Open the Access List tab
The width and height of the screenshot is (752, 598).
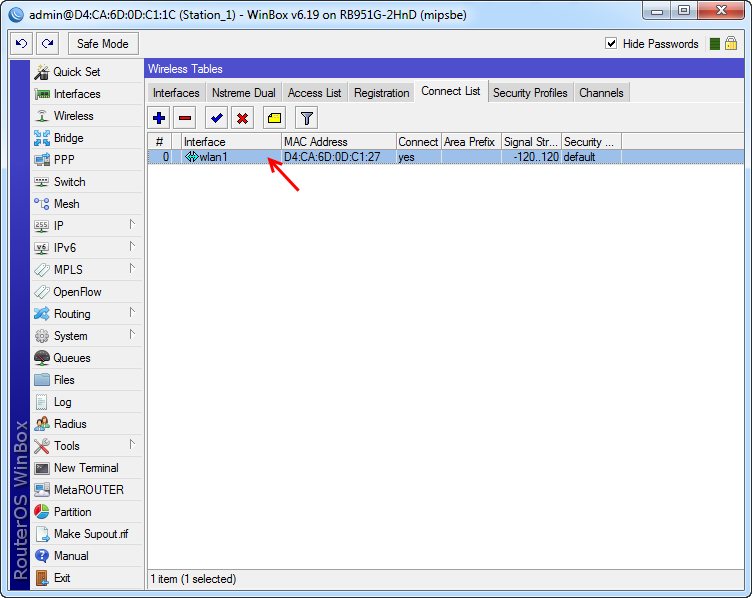[x=314, y=93]
